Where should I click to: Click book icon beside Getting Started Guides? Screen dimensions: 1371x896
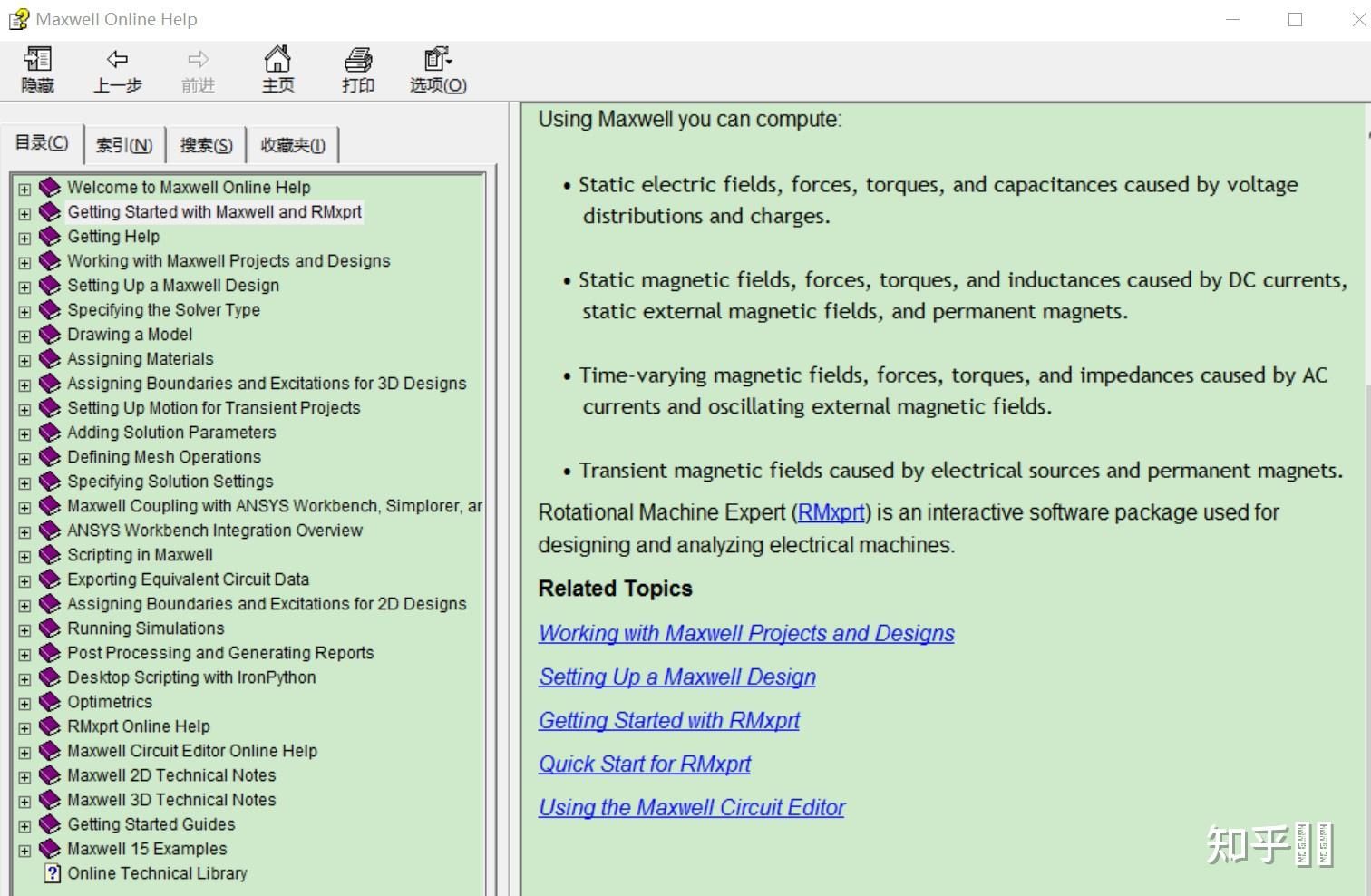[50, 824]
